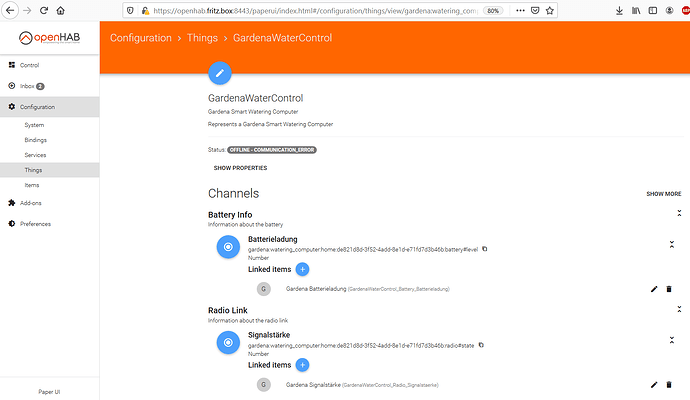Click the OFFLINE - COMMUNICATION_ERROR status badge
Viewport: 690px width, 400px height.
272,150
